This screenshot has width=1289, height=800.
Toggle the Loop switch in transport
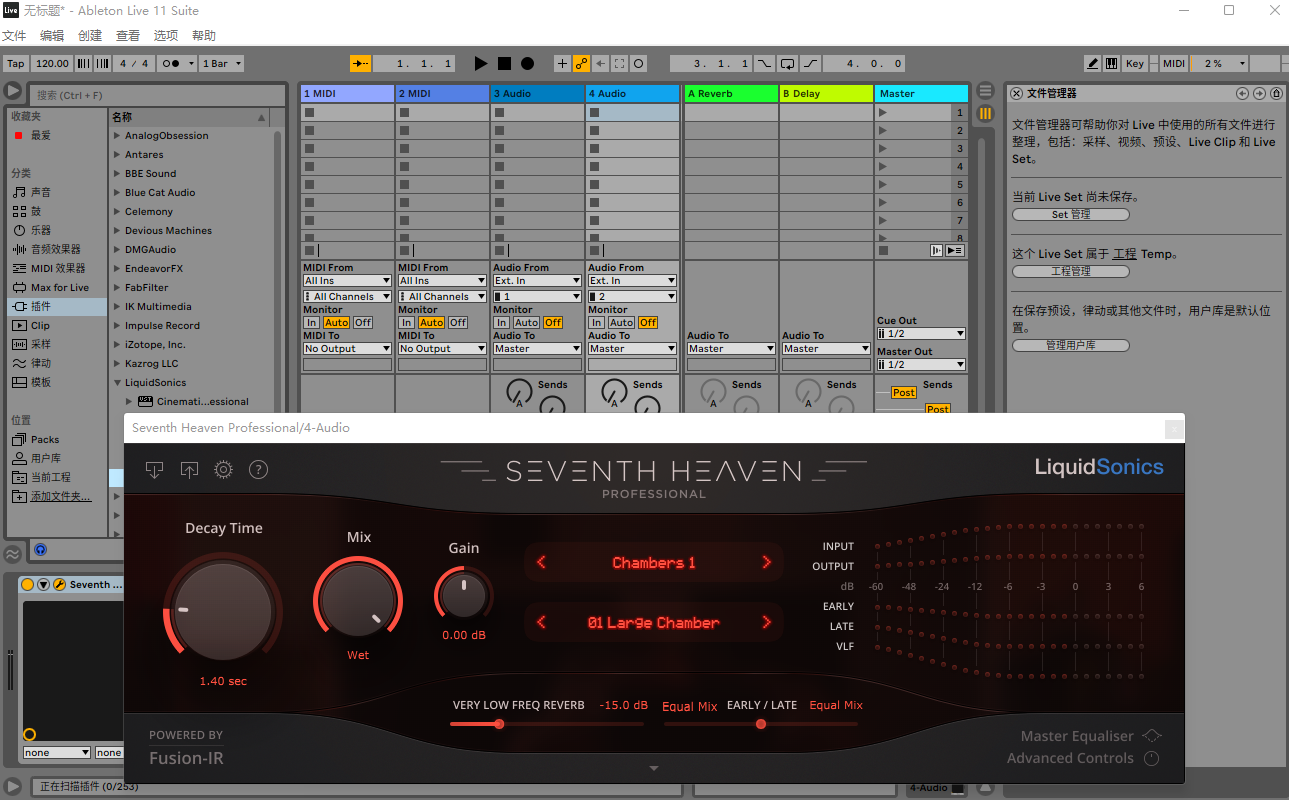point(787,63)
